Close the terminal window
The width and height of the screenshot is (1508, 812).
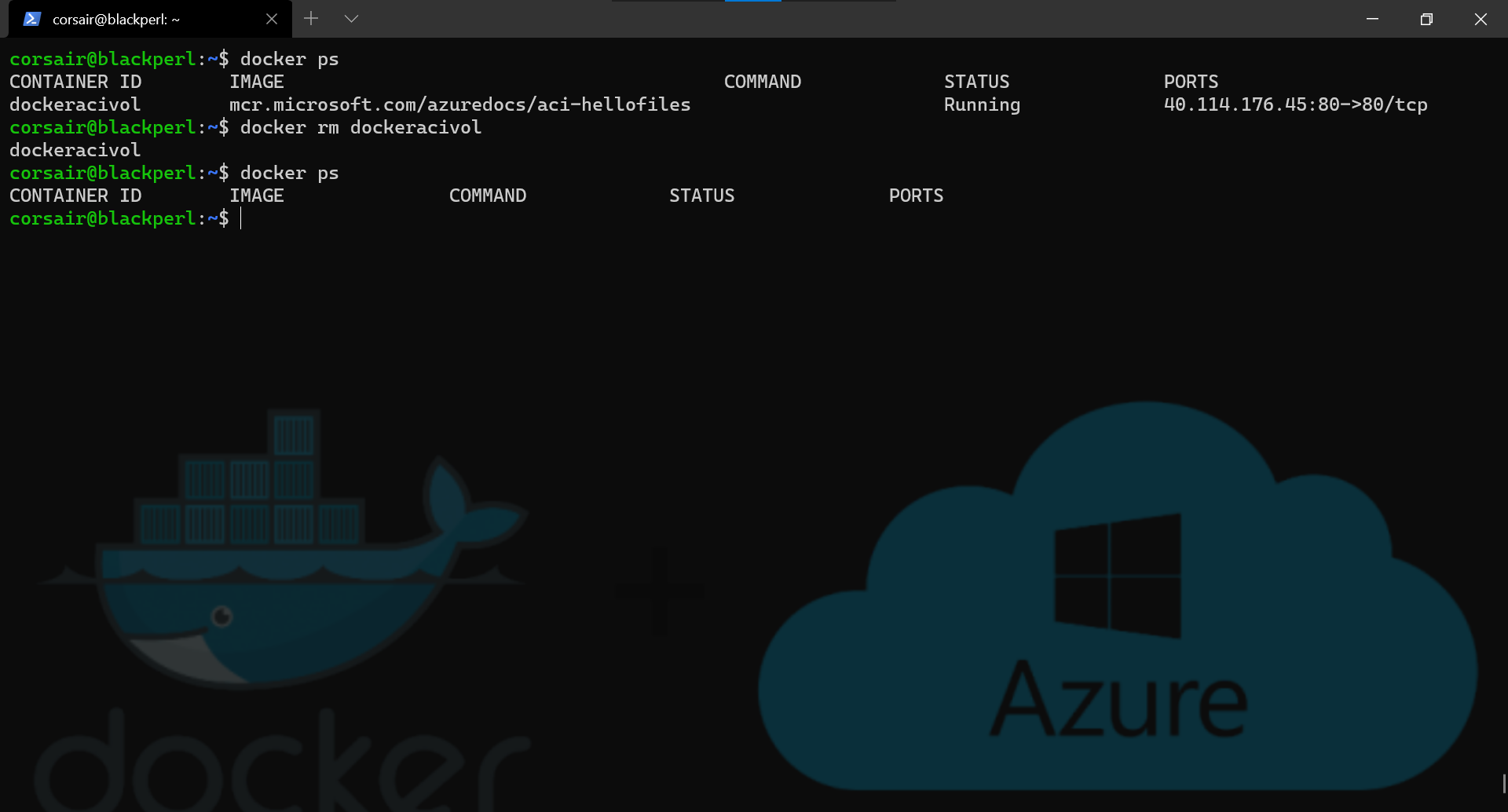point(1481,19)
